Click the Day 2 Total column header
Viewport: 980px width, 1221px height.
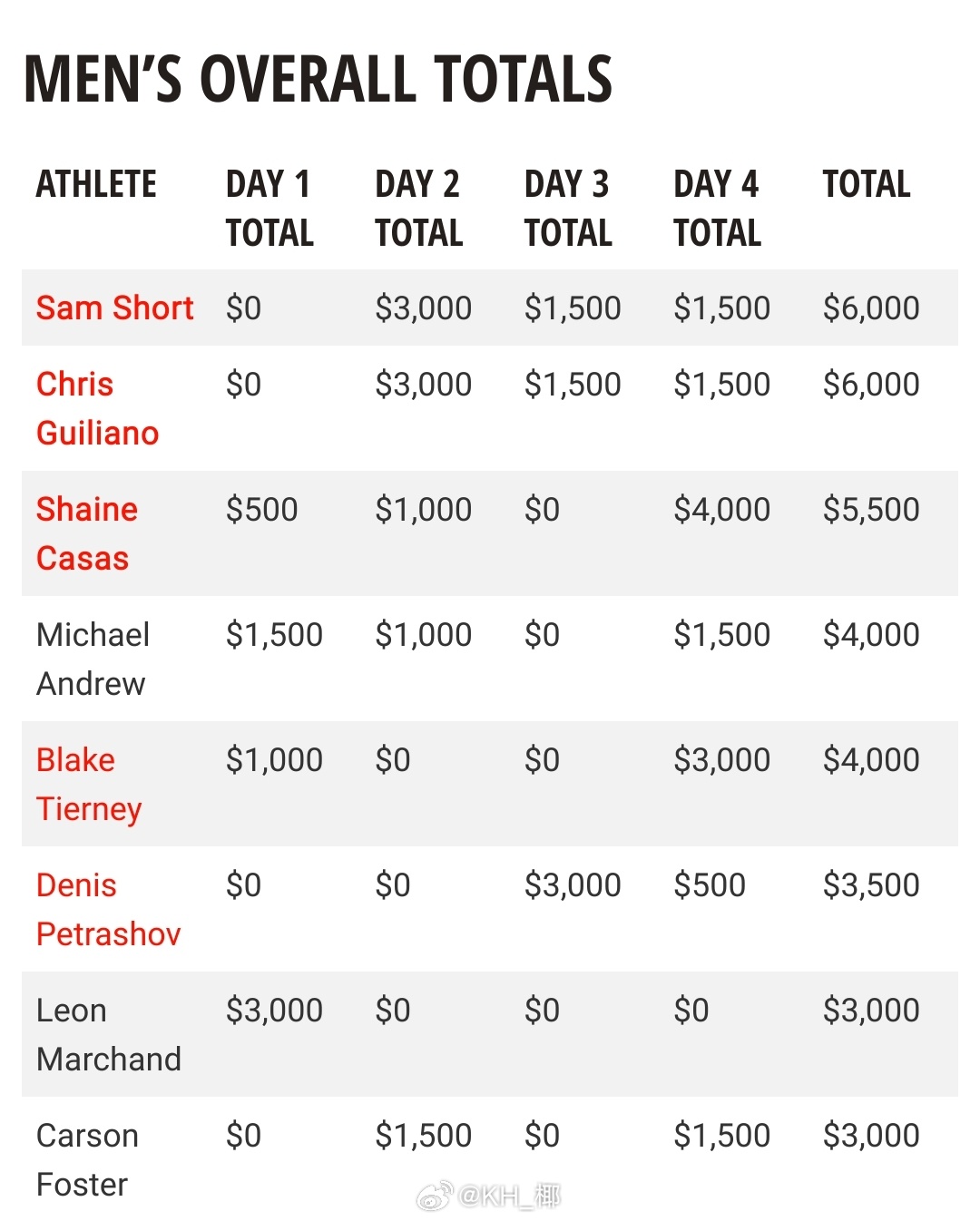pyautogui.click(x=418, y=209)
